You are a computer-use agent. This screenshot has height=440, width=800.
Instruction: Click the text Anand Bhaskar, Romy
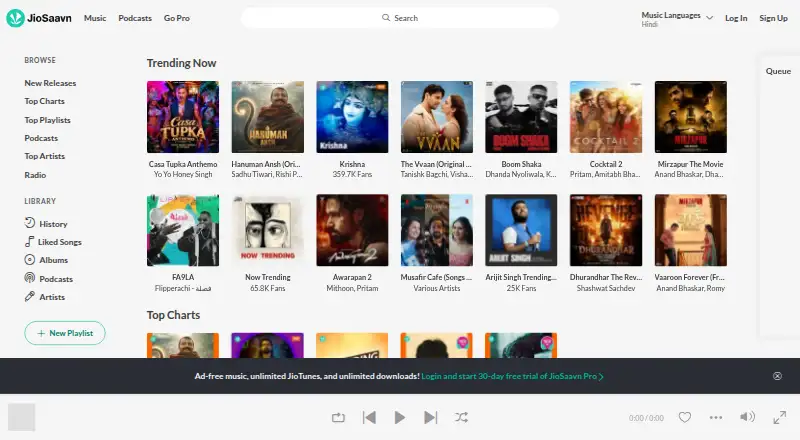pos(690,288)
